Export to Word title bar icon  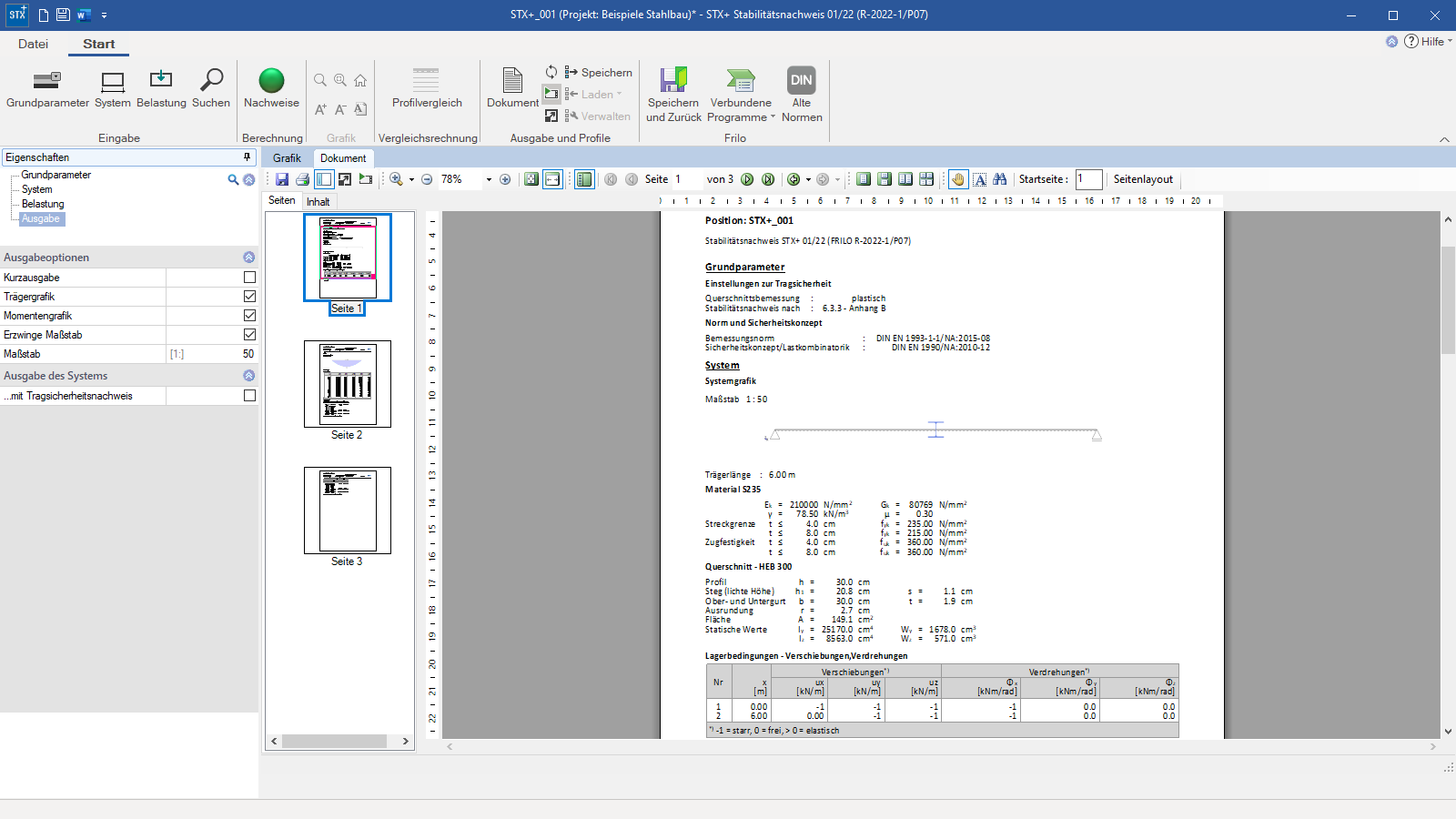[x=84, y=15]
